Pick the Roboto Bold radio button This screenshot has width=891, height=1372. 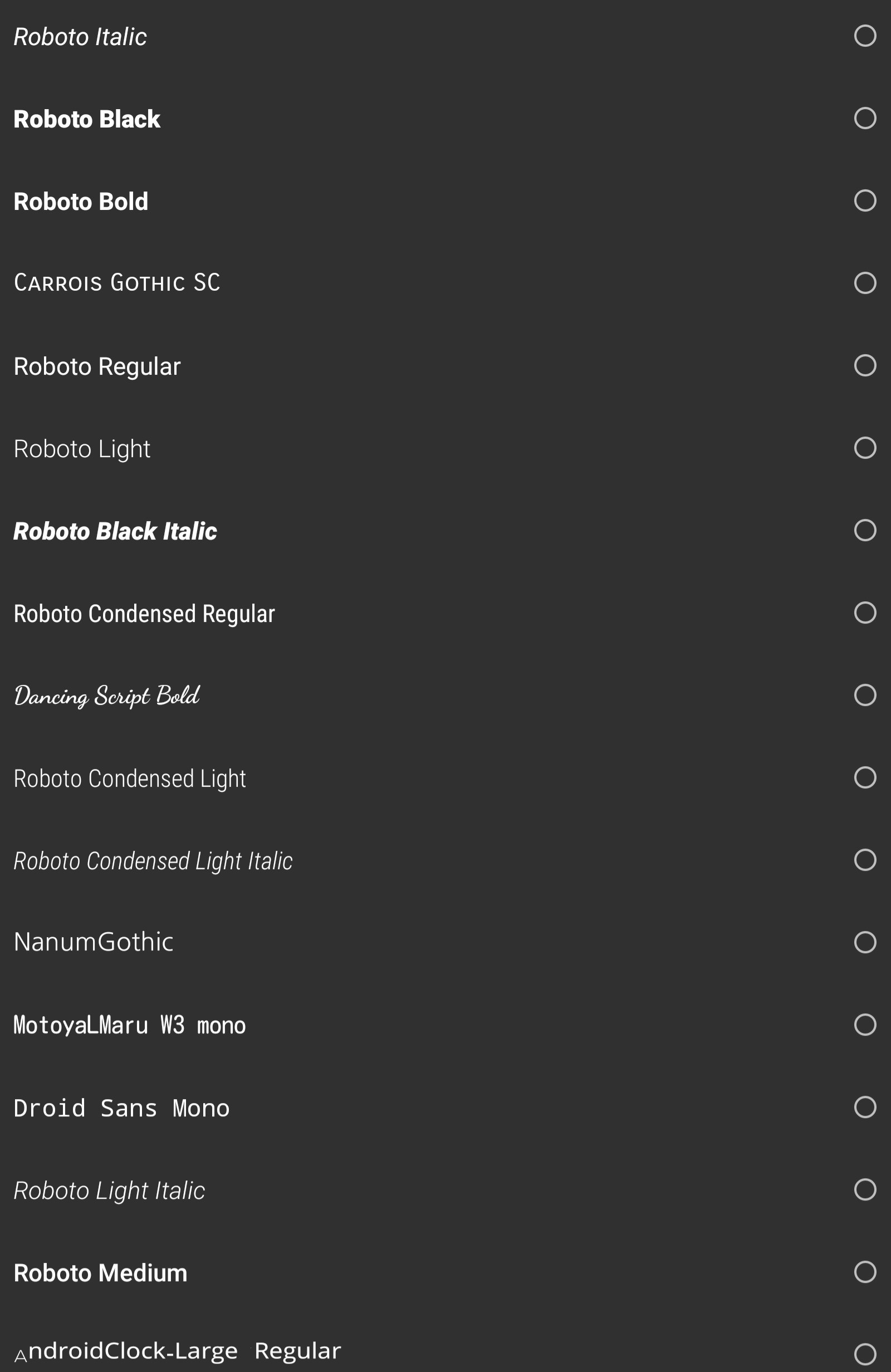(864, 200)
